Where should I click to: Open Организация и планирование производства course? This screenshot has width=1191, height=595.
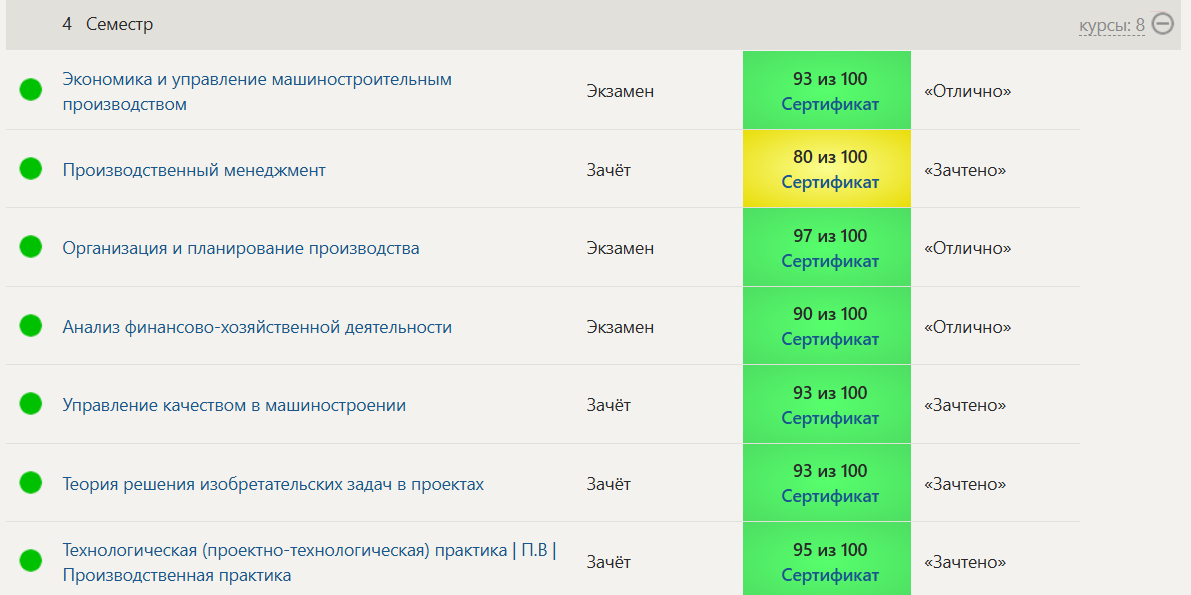click(241, 248)
